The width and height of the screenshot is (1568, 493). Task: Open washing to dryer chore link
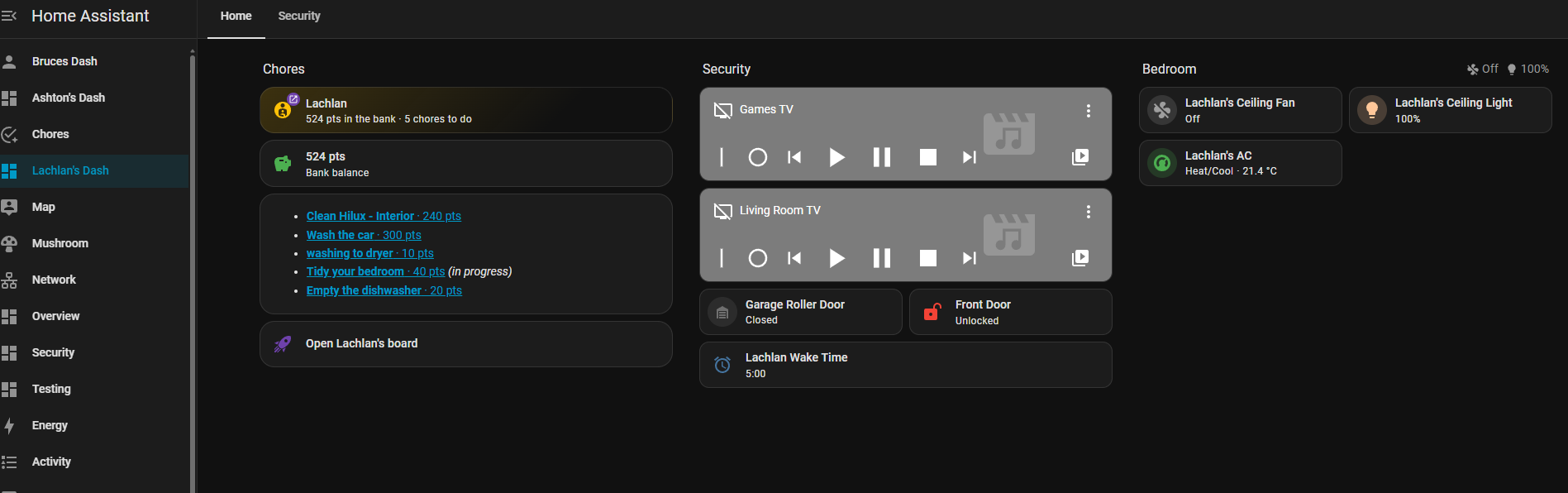(x=369, y=253)
